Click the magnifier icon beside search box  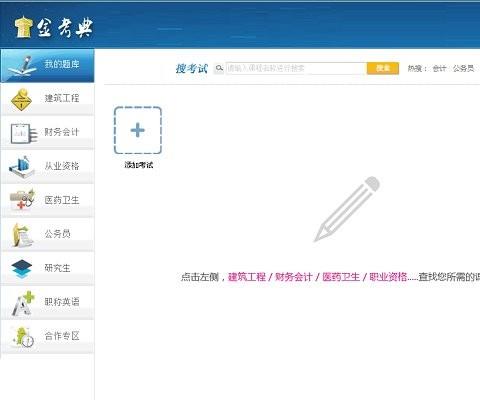click(219, 68)
